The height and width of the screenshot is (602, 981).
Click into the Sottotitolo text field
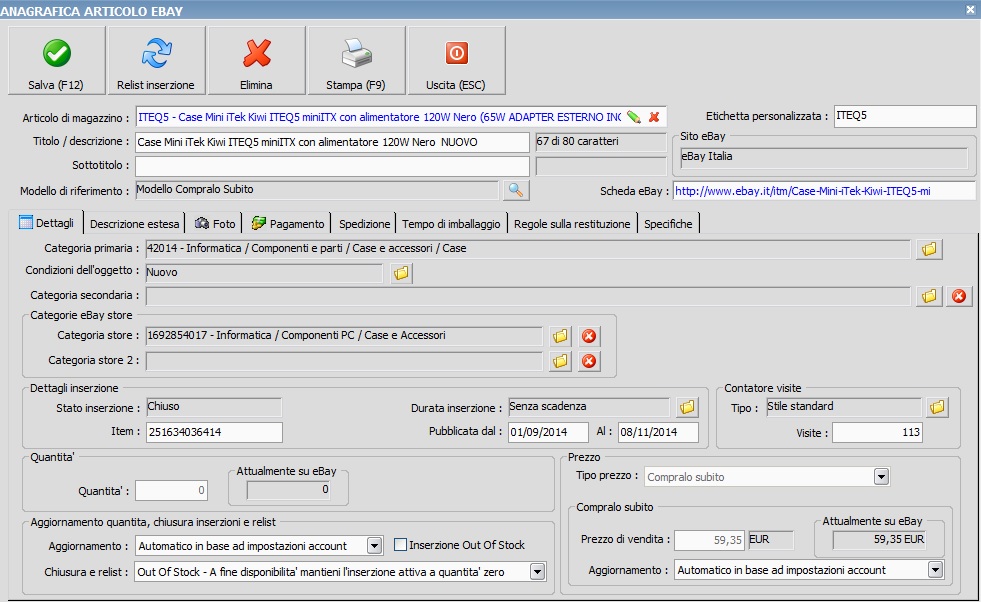point(331,166)
